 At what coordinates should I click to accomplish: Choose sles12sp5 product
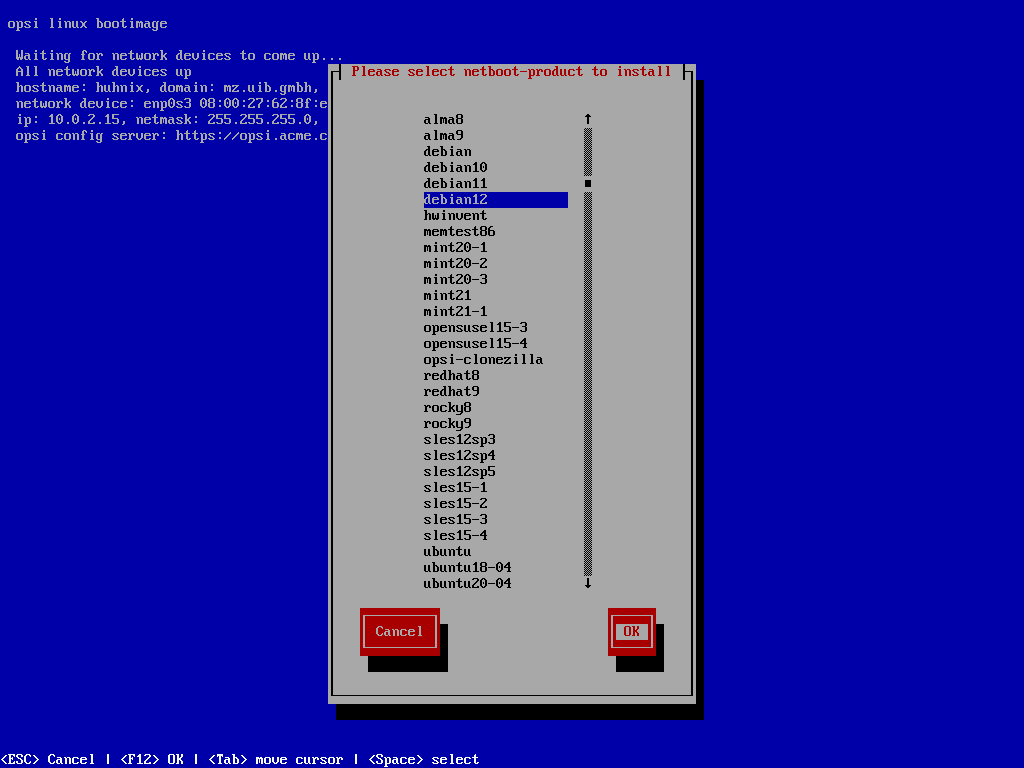496,472
